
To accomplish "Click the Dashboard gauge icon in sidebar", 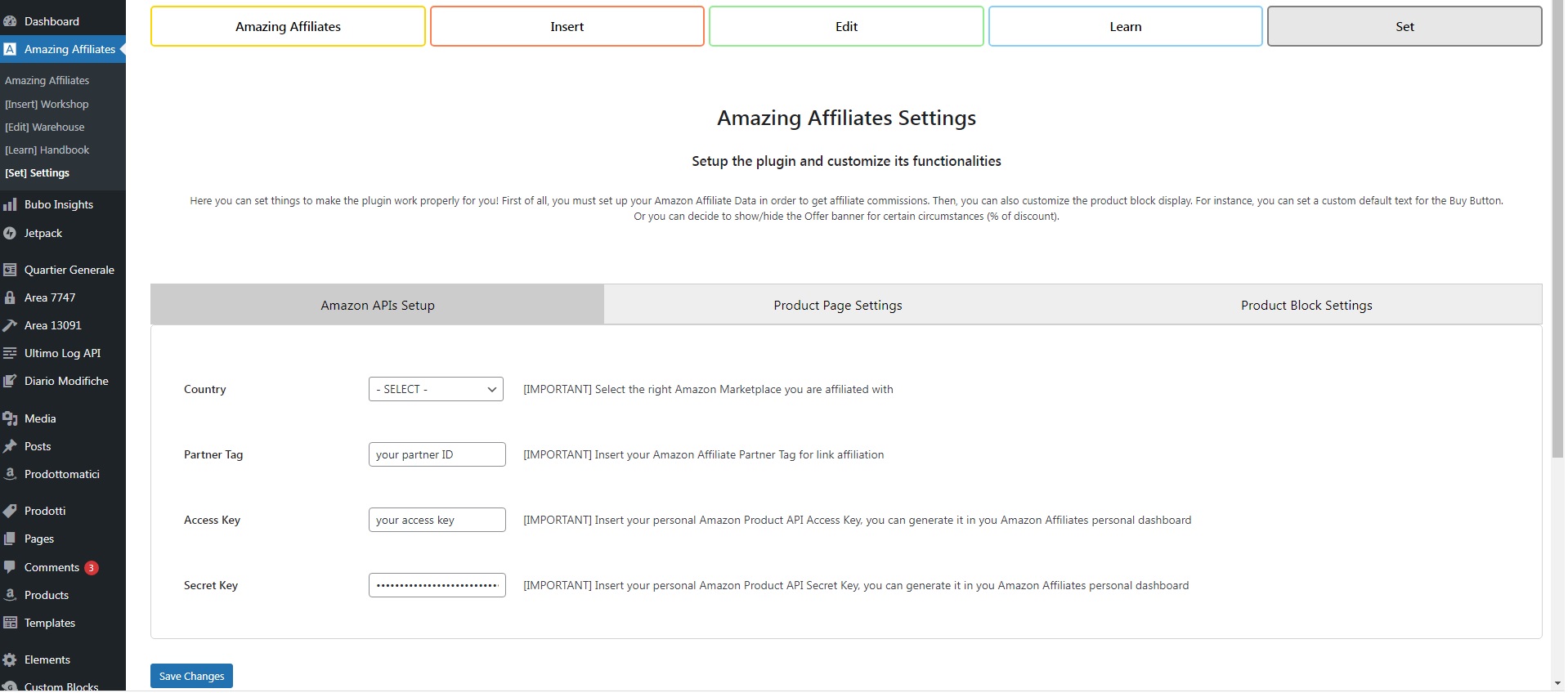I will [x=10, y=21].
